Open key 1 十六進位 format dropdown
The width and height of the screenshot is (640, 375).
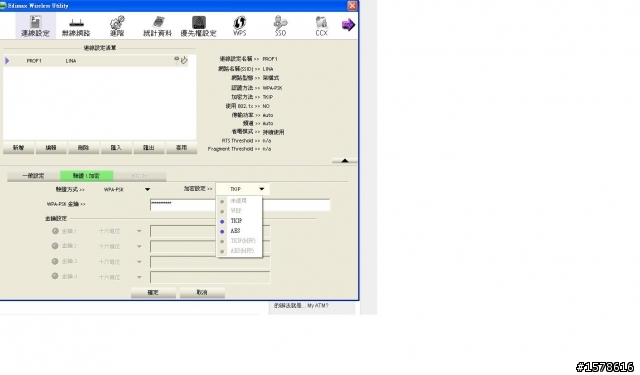click(x=139, y=231)
